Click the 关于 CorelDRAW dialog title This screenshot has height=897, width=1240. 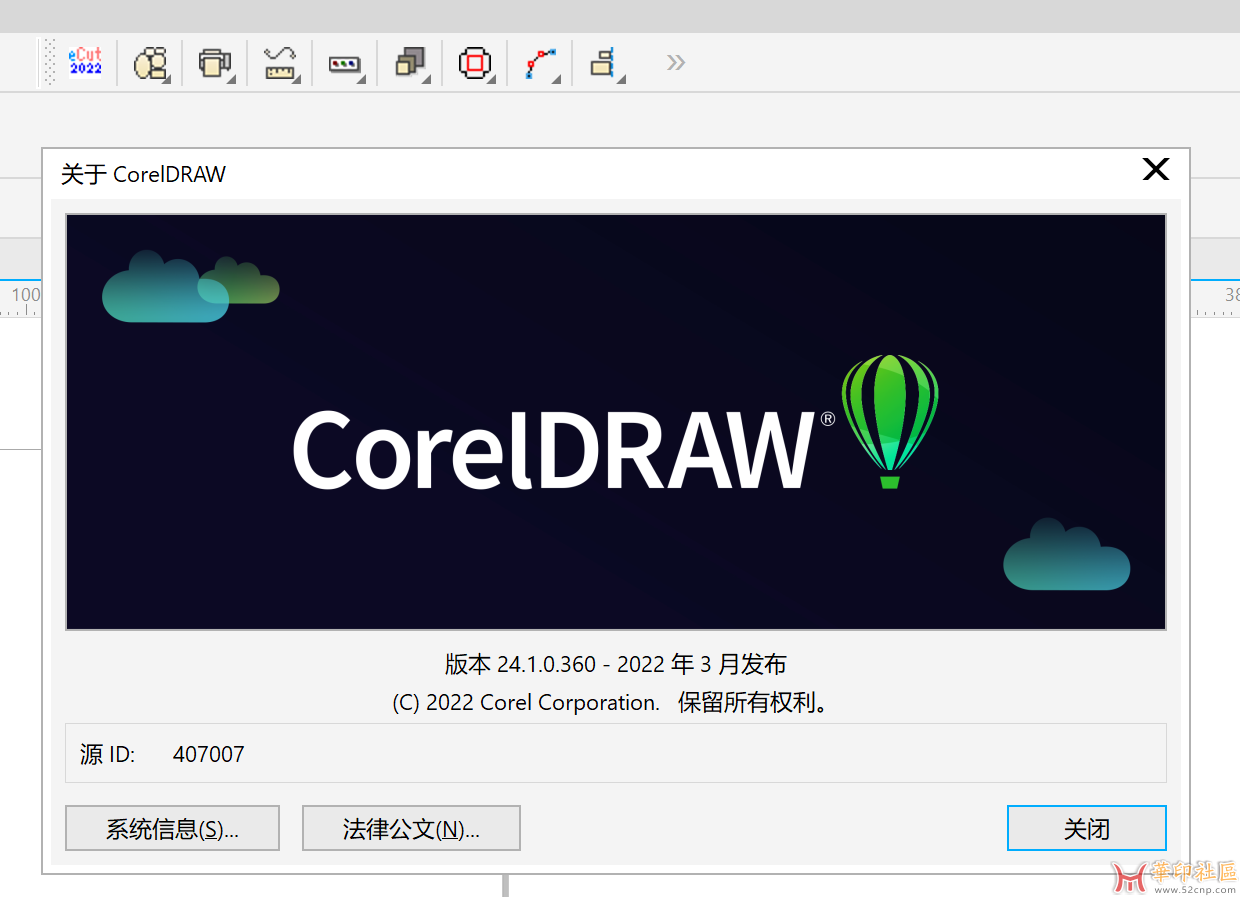point(143,174)
